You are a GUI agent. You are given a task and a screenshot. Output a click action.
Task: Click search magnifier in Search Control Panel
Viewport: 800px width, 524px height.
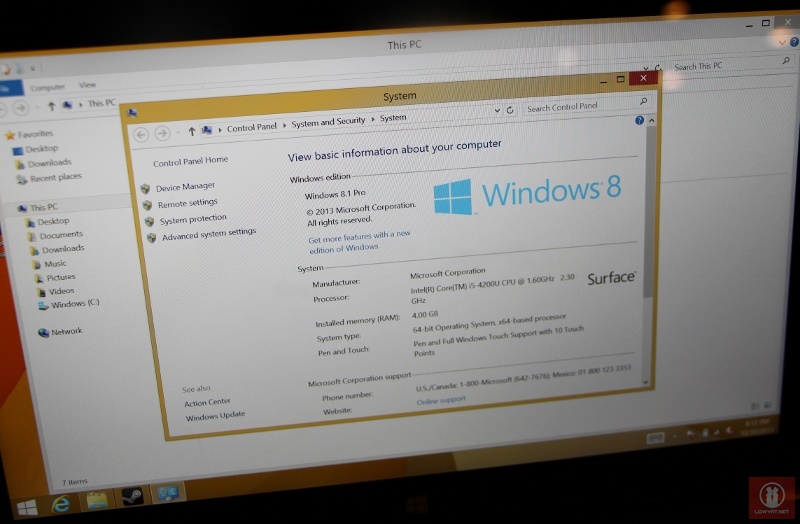(643, 102)
